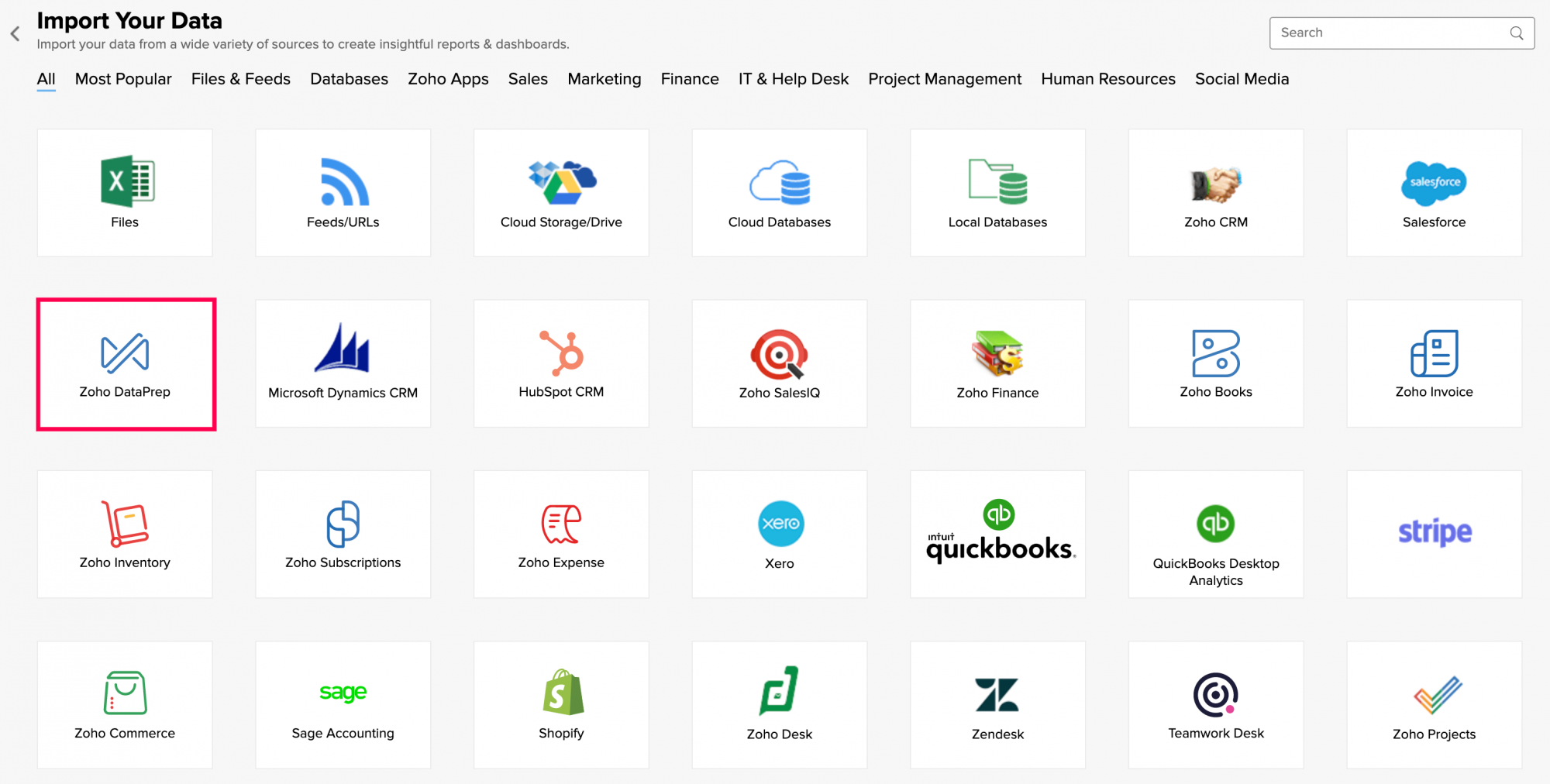The image size is (1550, 784).
Task: Select the Zoho Commerce bag icon
Action: [x=125, y=693]
